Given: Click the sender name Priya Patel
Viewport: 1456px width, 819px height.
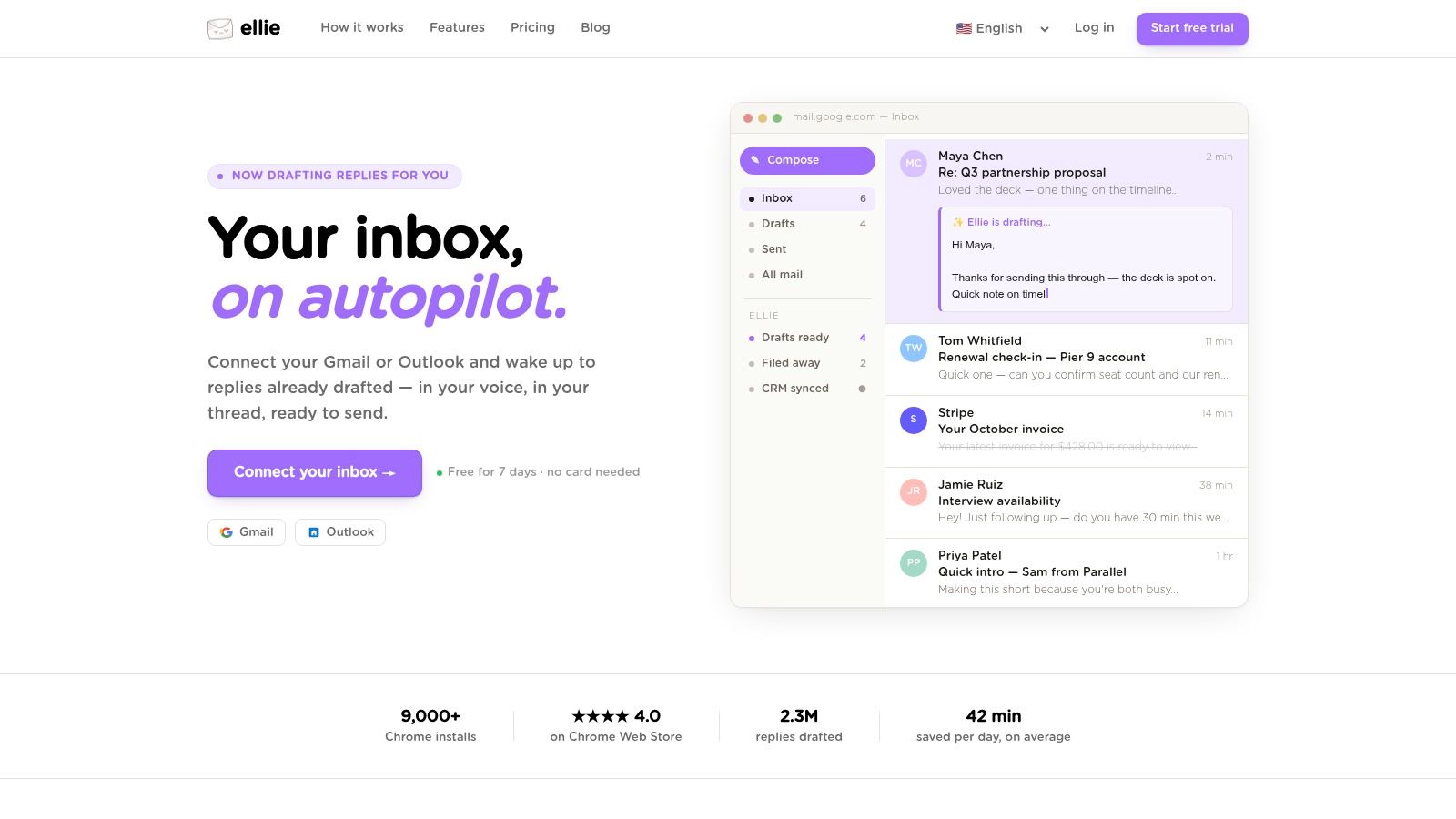Looking at the screenshot, I should point(970,556).
